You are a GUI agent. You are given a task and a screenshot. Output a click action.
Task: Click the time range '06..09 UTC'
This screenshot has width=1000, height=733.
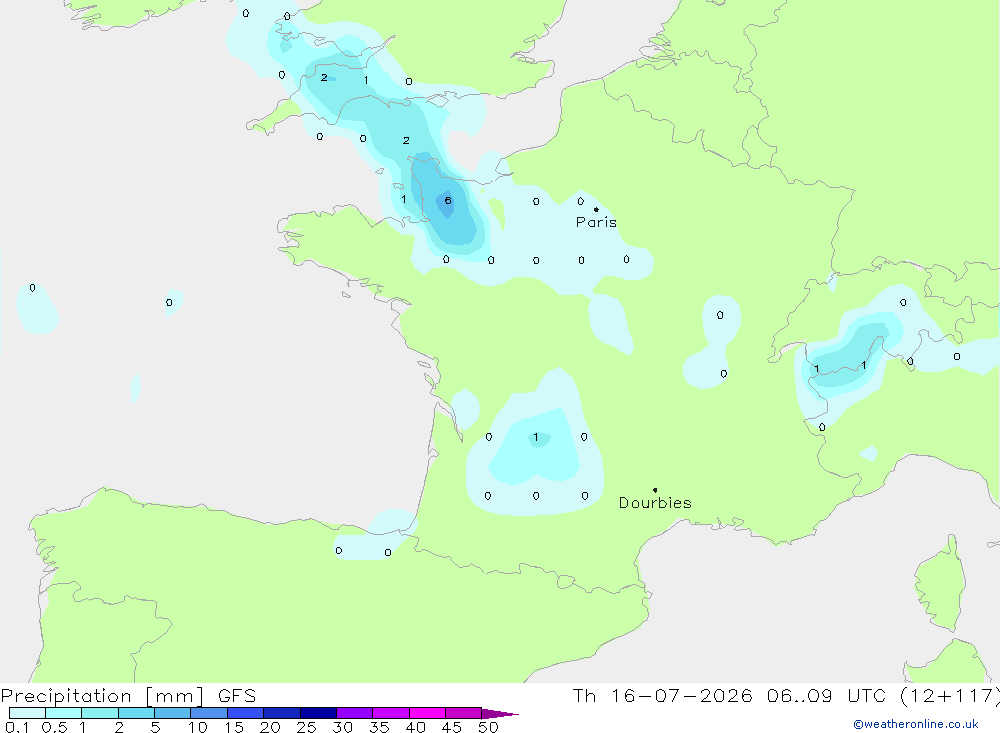pyautogui.click(x=827, y=696)
